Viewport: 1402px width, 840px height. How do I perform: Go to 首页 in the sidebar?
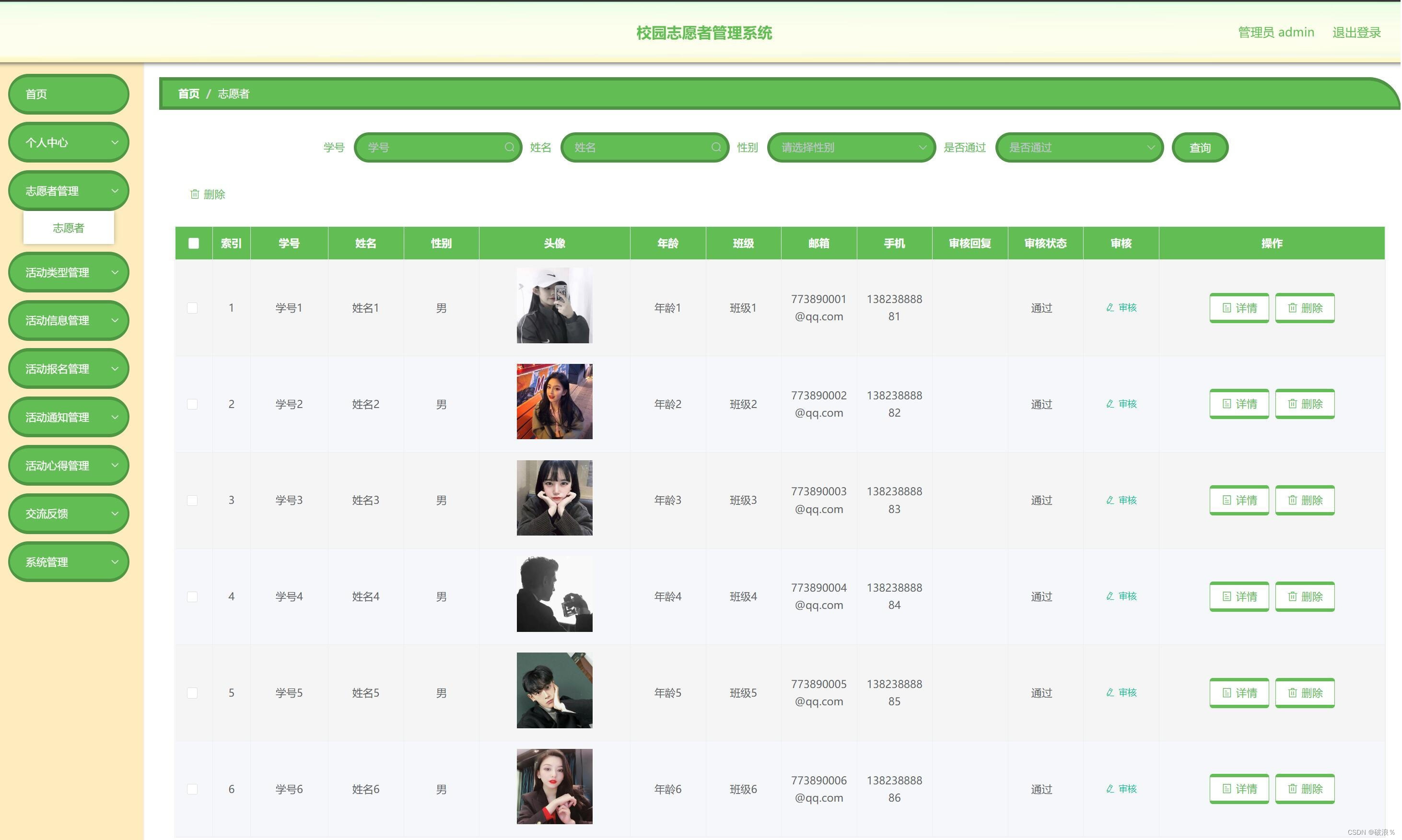pyautogui.click(x=69, y=94)
